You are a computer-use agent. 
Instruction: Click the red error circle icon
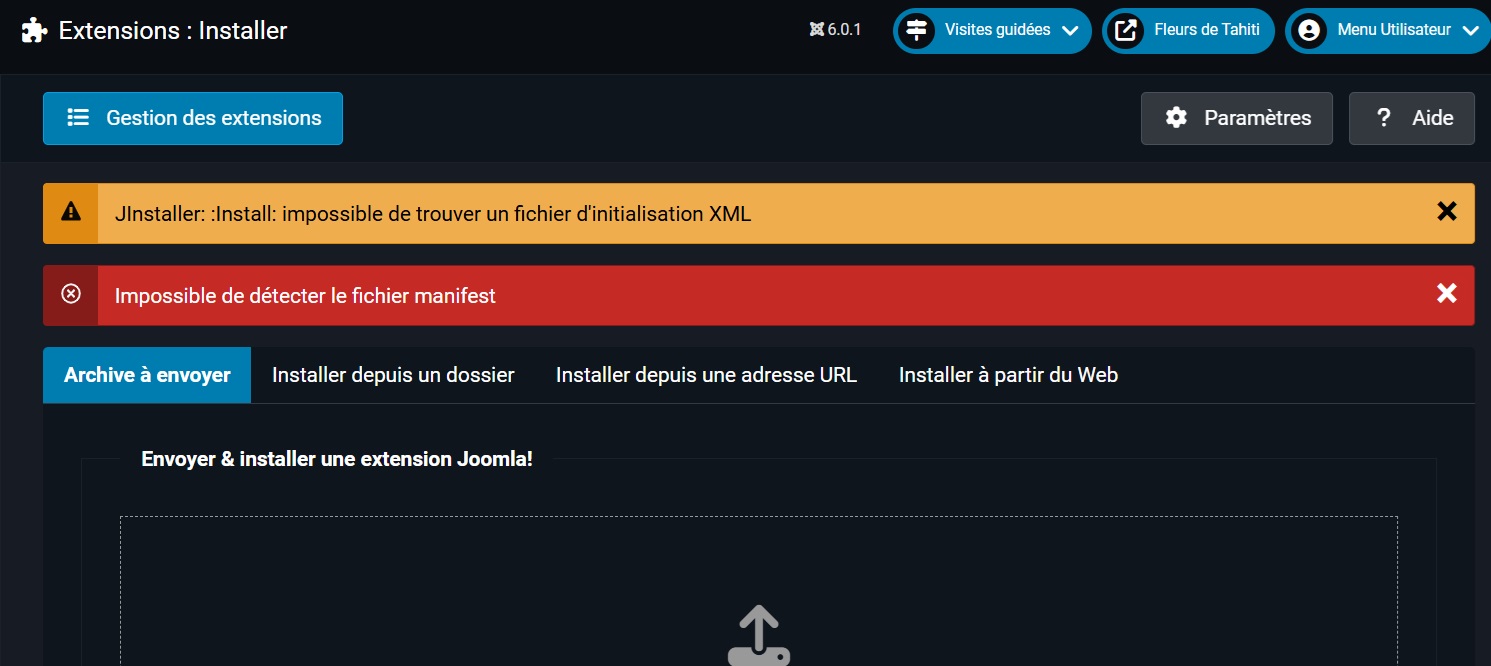pos(71,294)
